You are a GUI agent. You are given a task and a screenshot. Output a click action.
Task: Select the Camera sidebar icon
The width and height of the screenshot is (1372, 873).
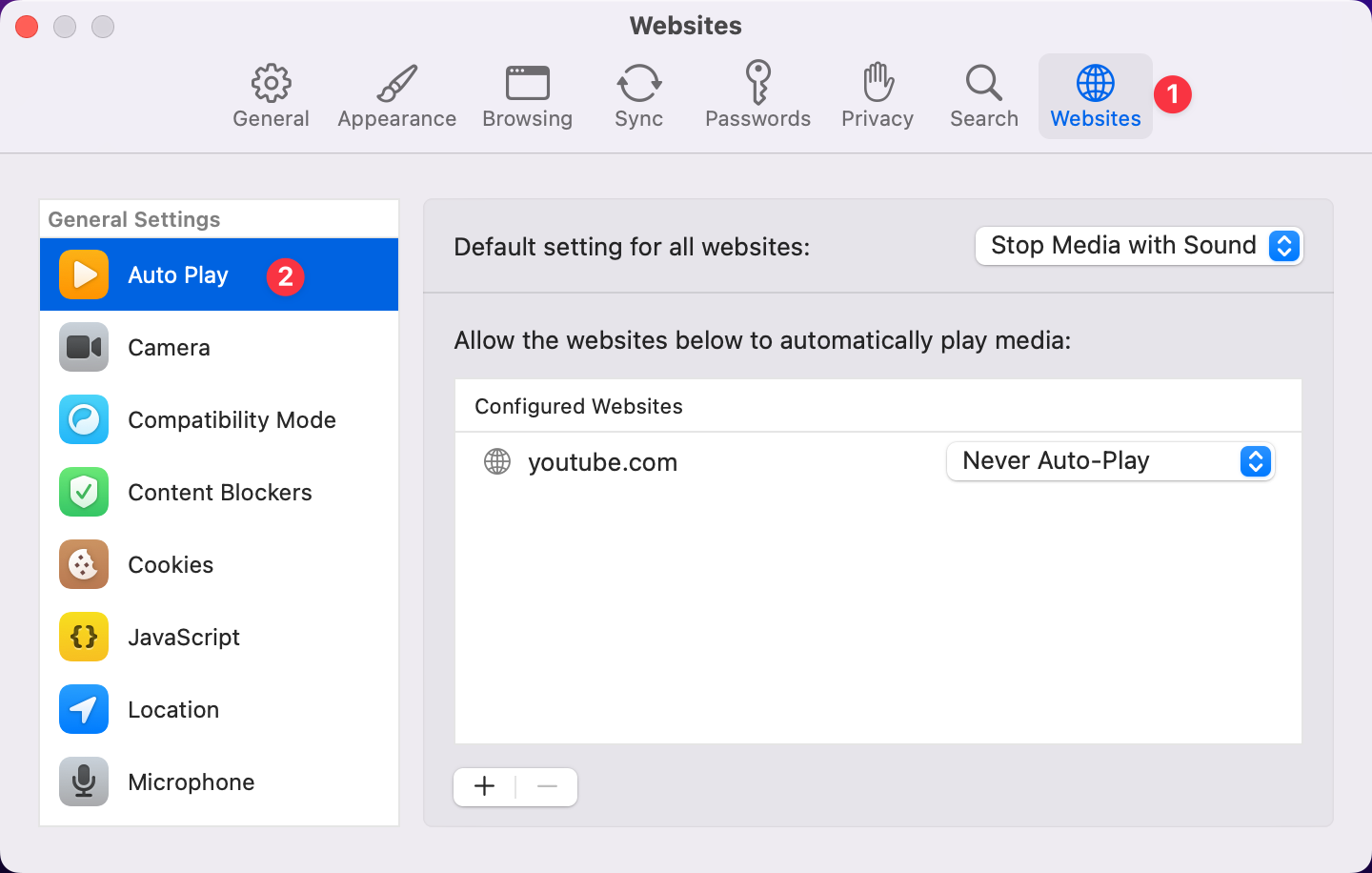tap(83, 347)
